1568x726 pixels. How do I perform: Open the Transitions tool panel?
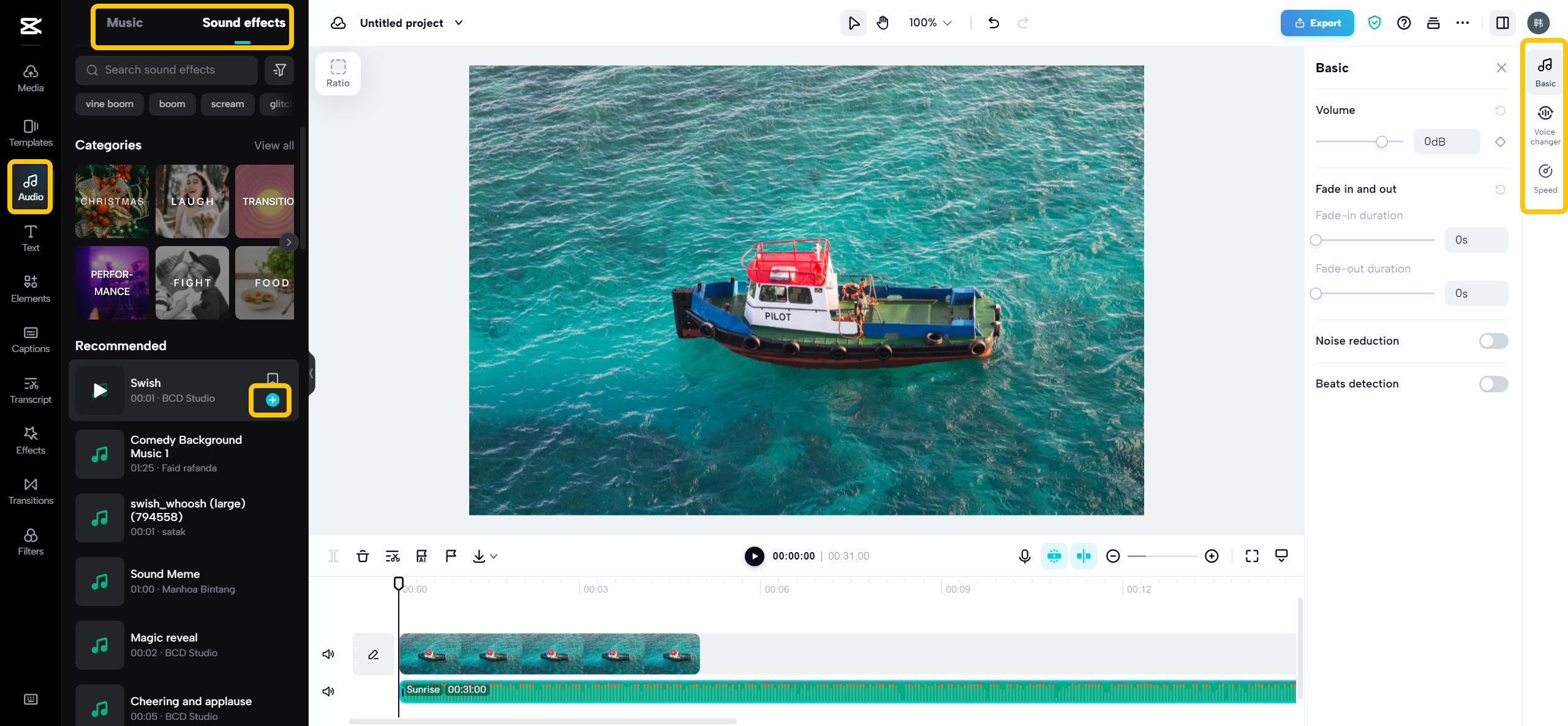[29, 490]
